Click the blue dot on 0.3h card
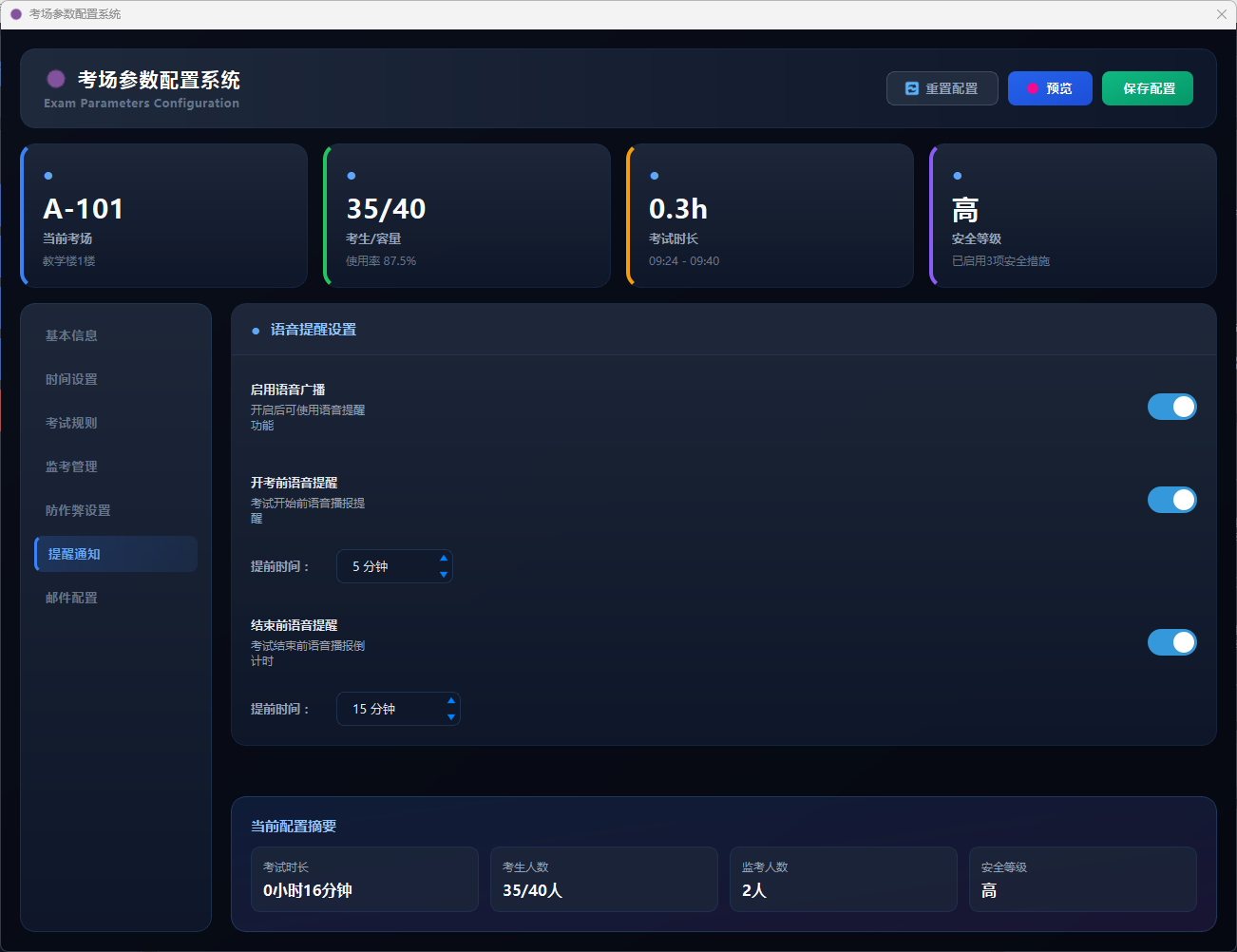The image size is (1237, 952). coord(655,176)
